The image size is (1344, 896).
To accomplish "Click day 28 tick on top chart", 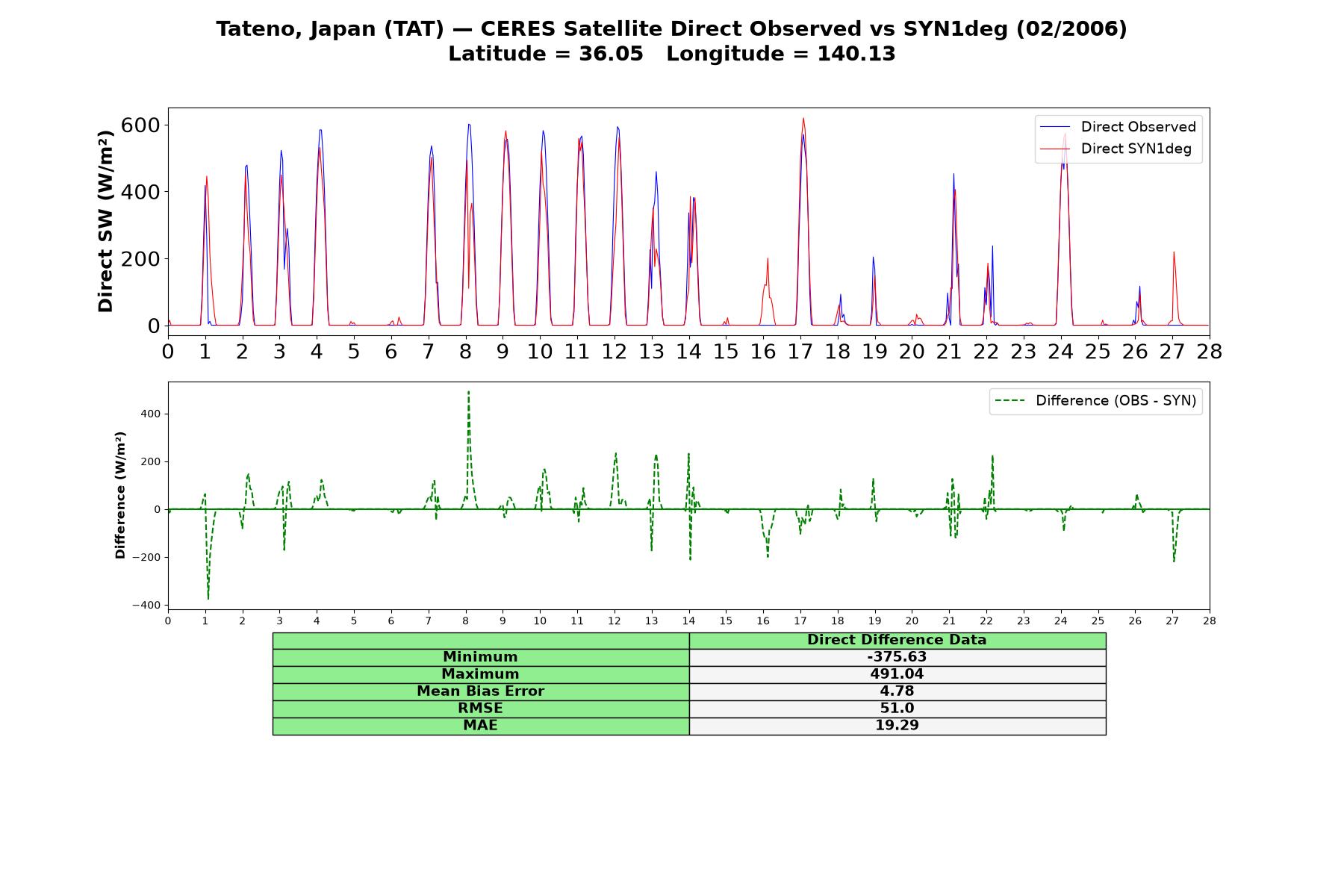I will pyautogui.click(x=1210, y=351).
